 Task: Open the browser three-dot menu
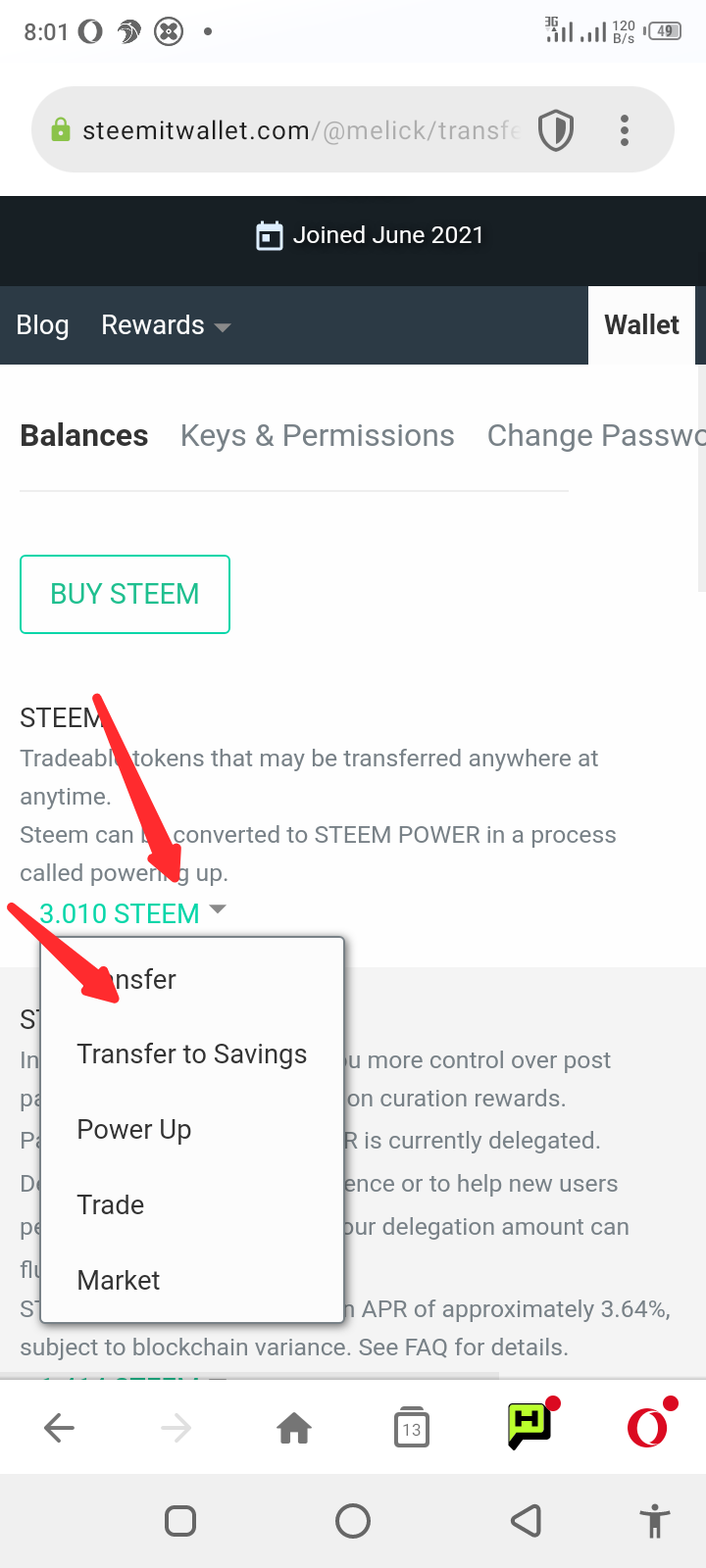(625, 130)
